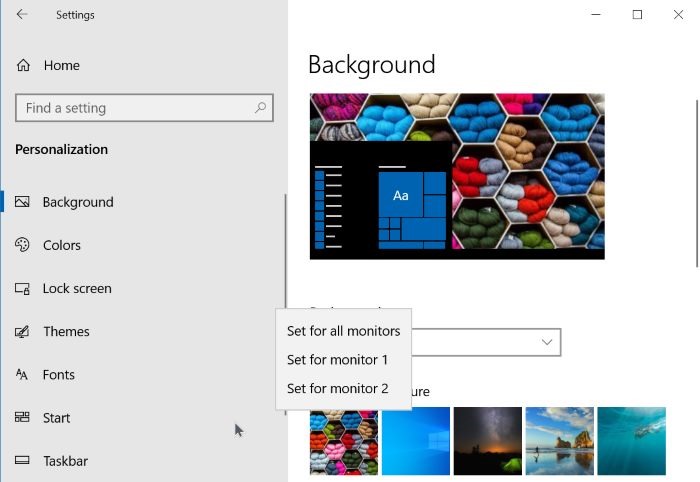Image resolution: width=700 pixels, height=482 pixels.
Task: Choose the underwater swimmer wallpaper thumbnail
Action: point(631,440)
